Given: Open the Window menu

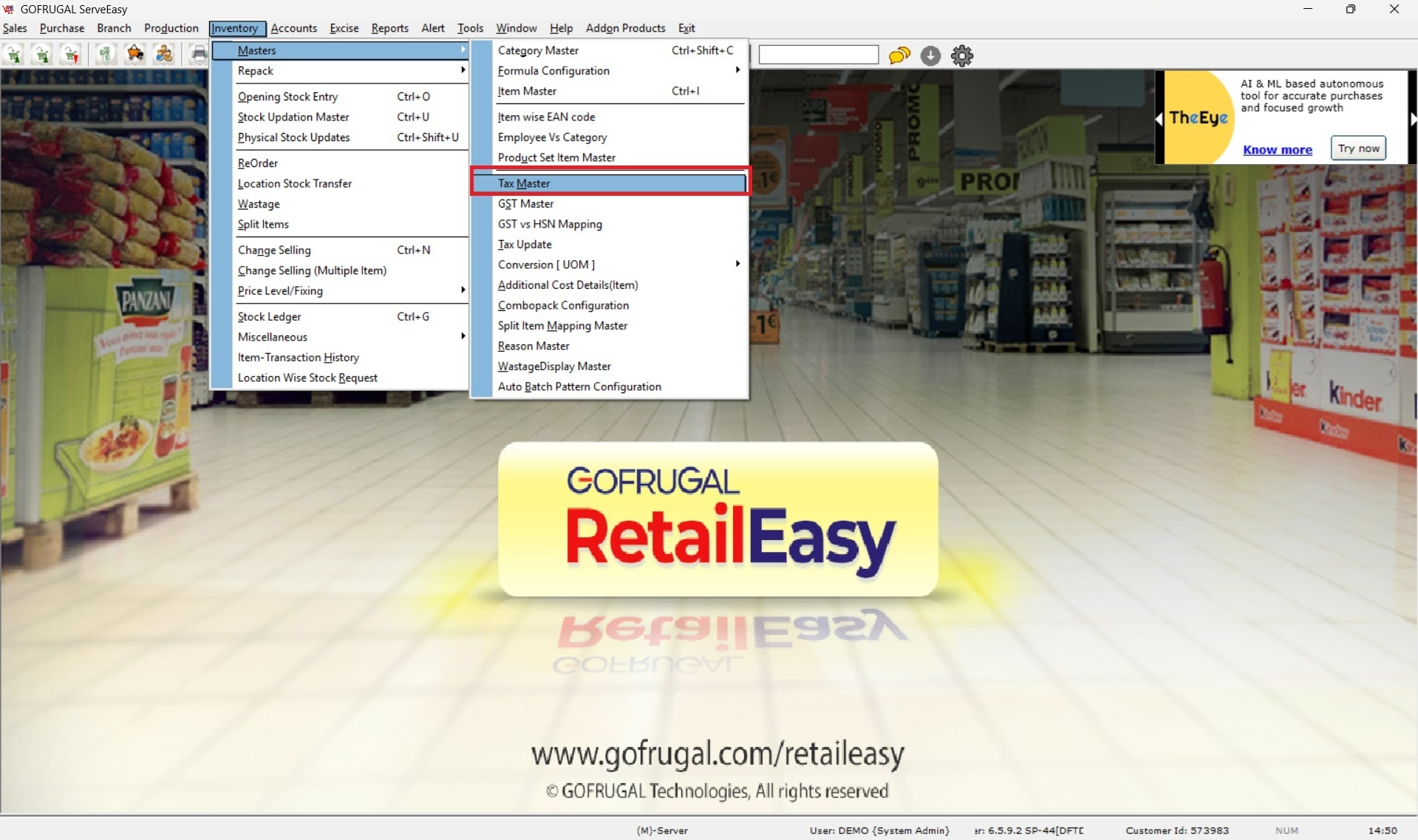Looking at the screenshot, I should (x=517, y=28).
